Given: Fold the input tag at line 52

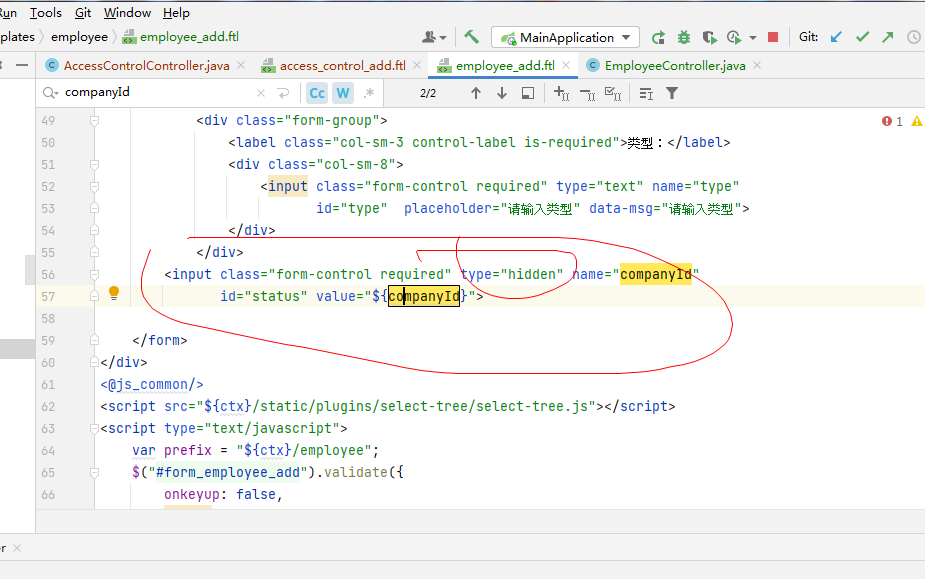Looking at the screenshot, I should click(94, 187).
